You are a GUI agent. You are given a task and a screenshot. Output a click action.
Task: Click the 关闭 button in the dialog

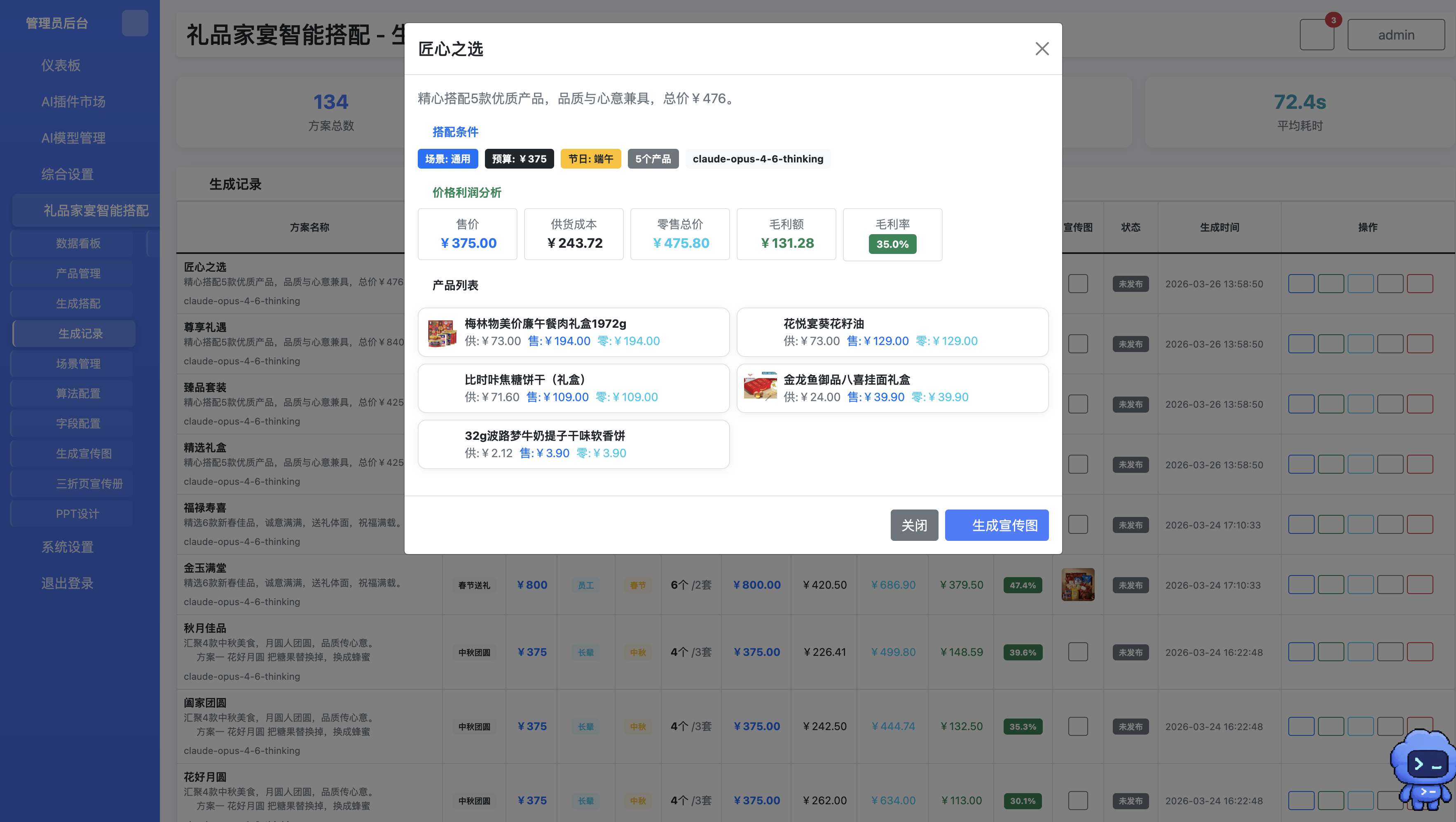pos(914,525)
